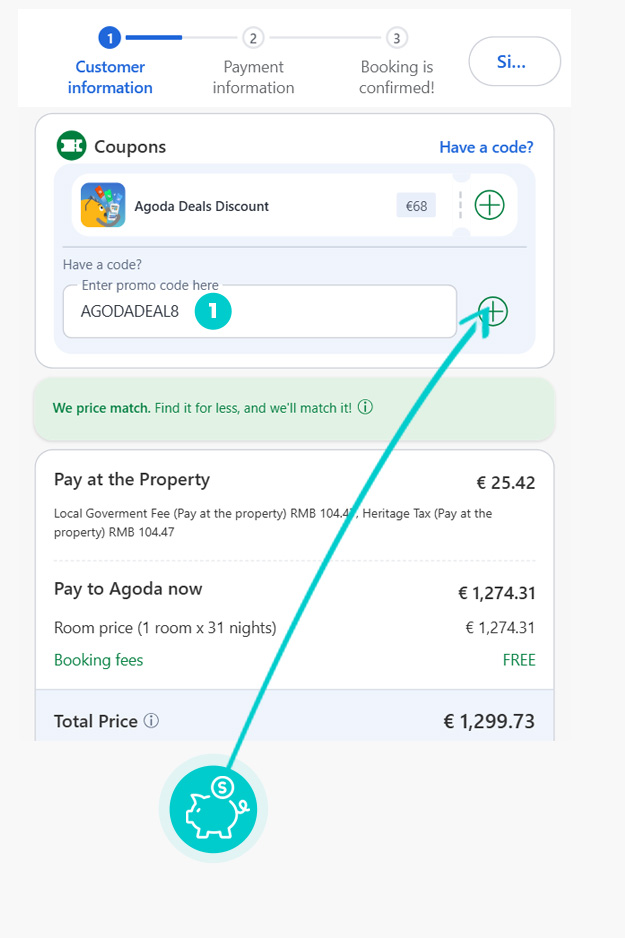Click the green Coupons ticket icon
Screen dimensions: 625x938
tap(72, 146)
